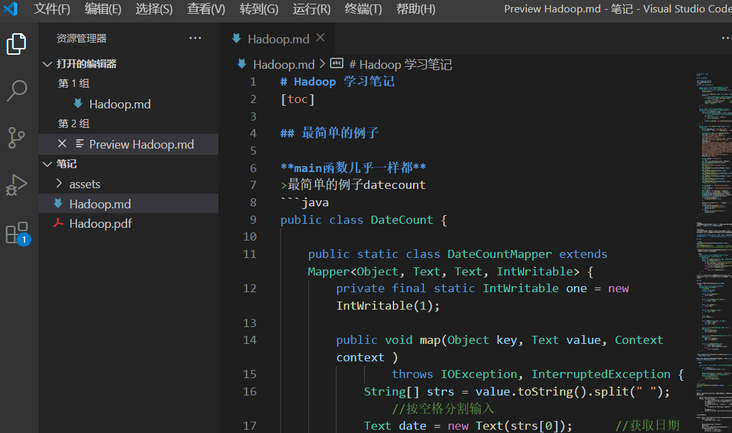Select Preview Hadoop.md under 第 2 组
The image size is (732, 433).
point(128,144)
